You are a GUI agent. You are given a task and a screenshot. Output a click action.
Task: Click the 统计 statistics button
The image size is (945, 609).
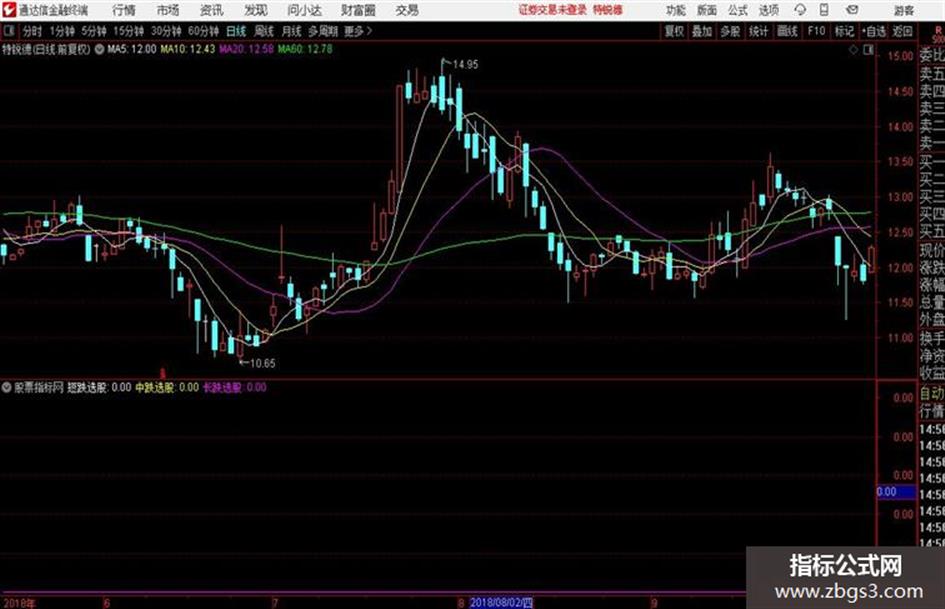coord(758,31)
